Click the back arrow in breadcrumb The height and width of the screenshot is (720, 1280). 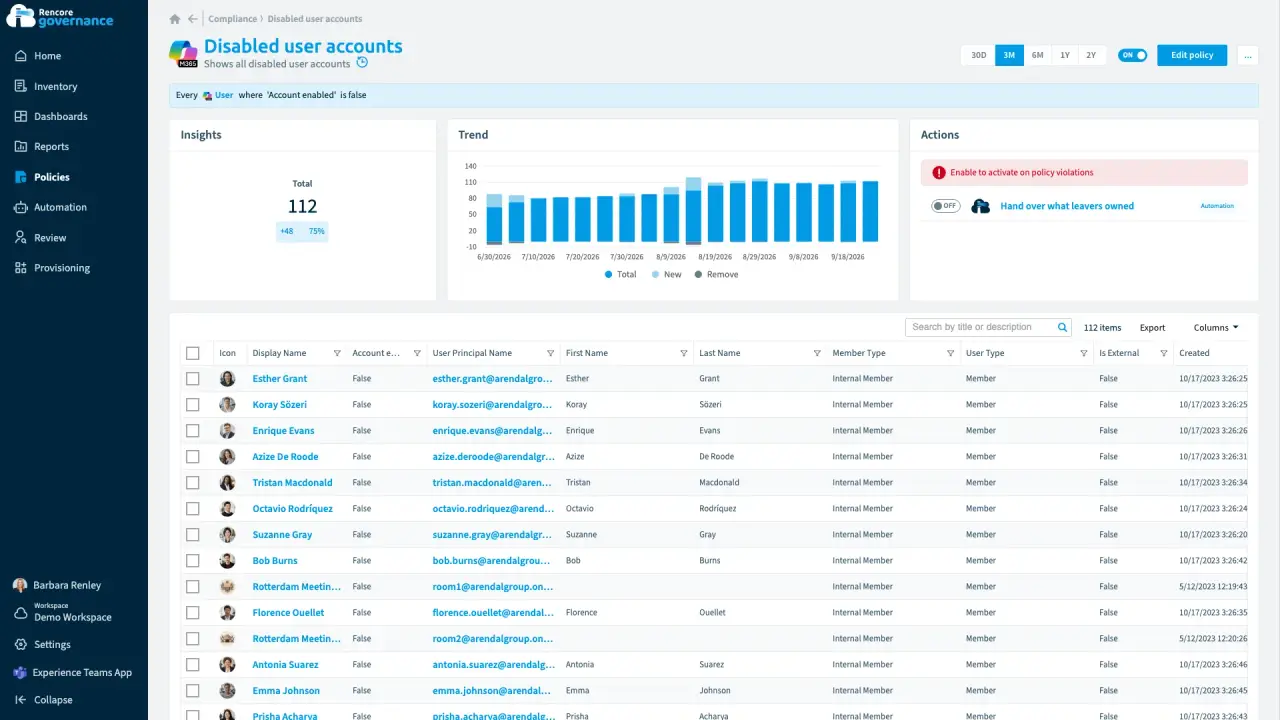[x=193, y=19]
